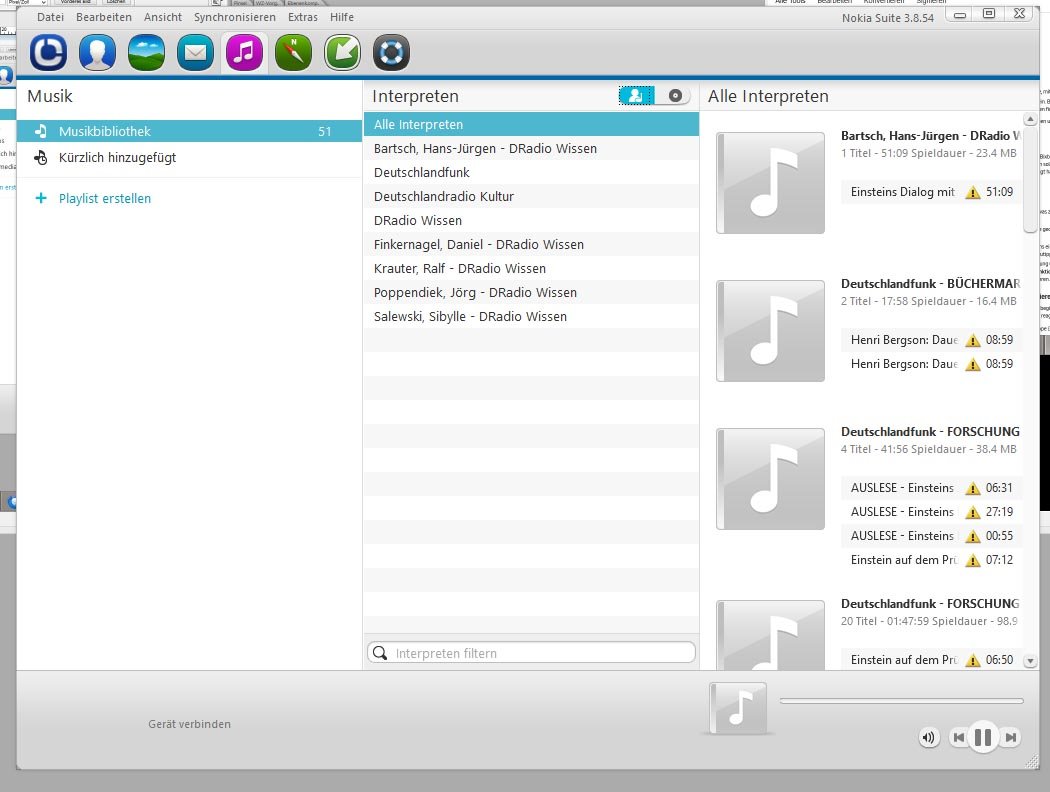This screenshot has width=1050, height=792.
Task: Open the Datei menu
Action: click(50, 17)
